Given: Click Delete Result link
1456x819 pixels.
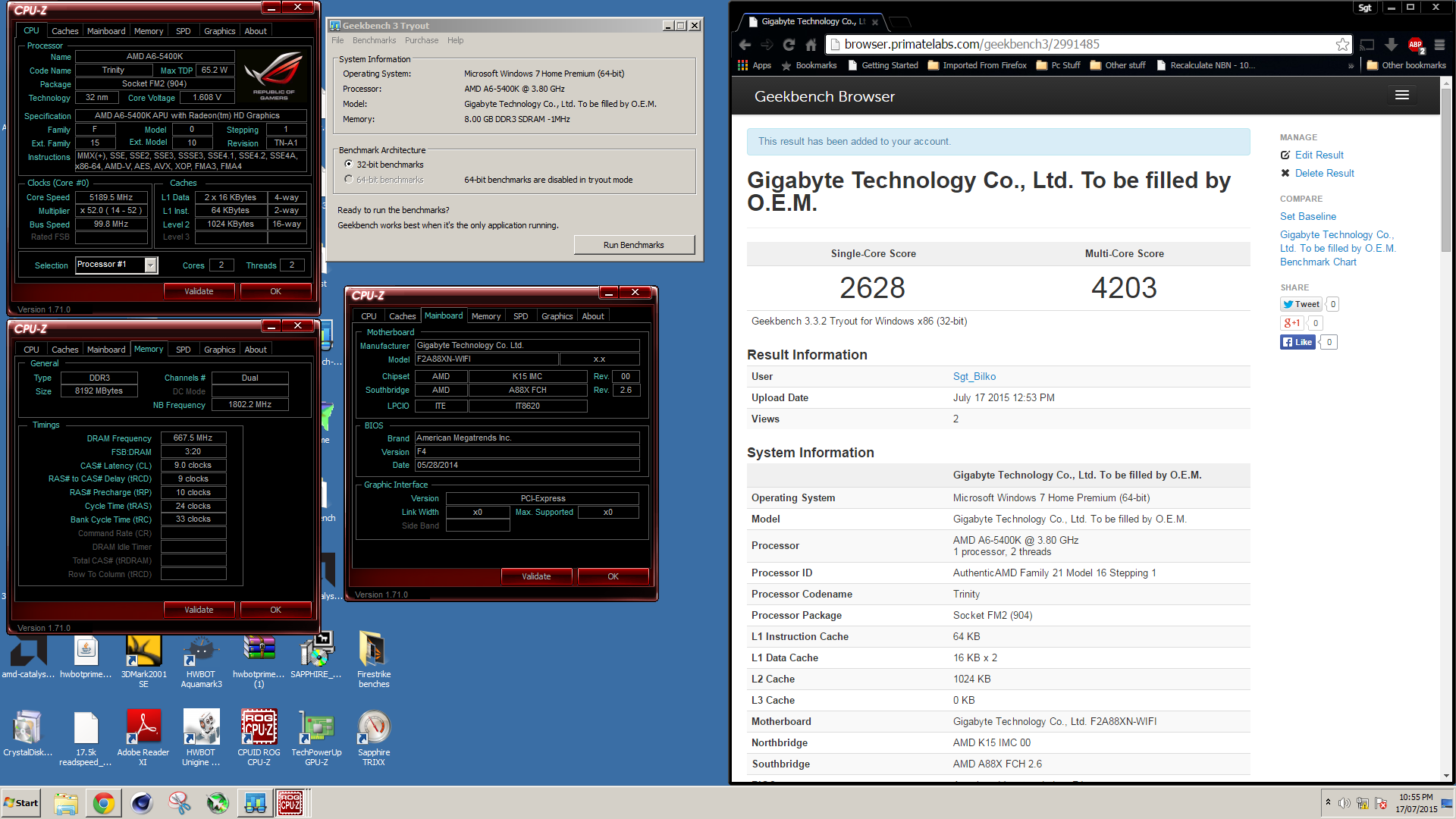Looking at the screenshot, I should (1324, 173).
